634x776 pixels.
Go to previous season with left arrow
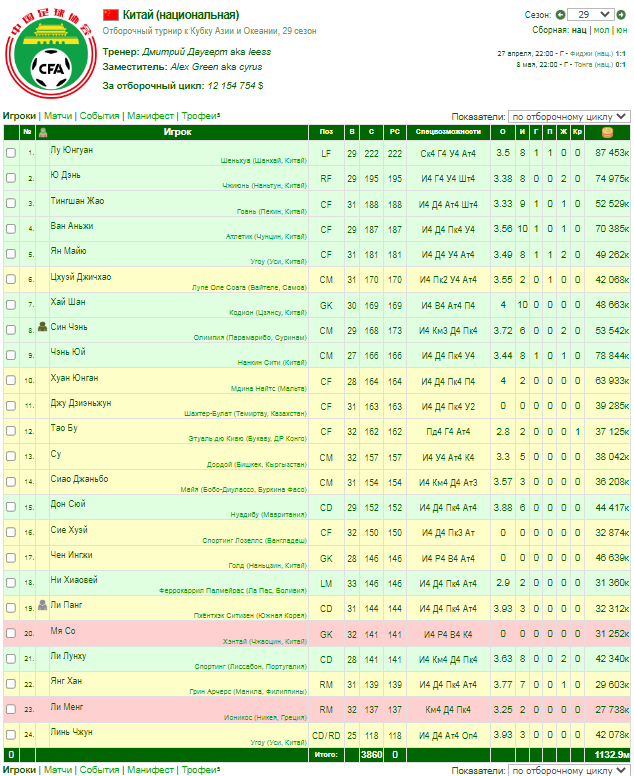tap(560, 15)
